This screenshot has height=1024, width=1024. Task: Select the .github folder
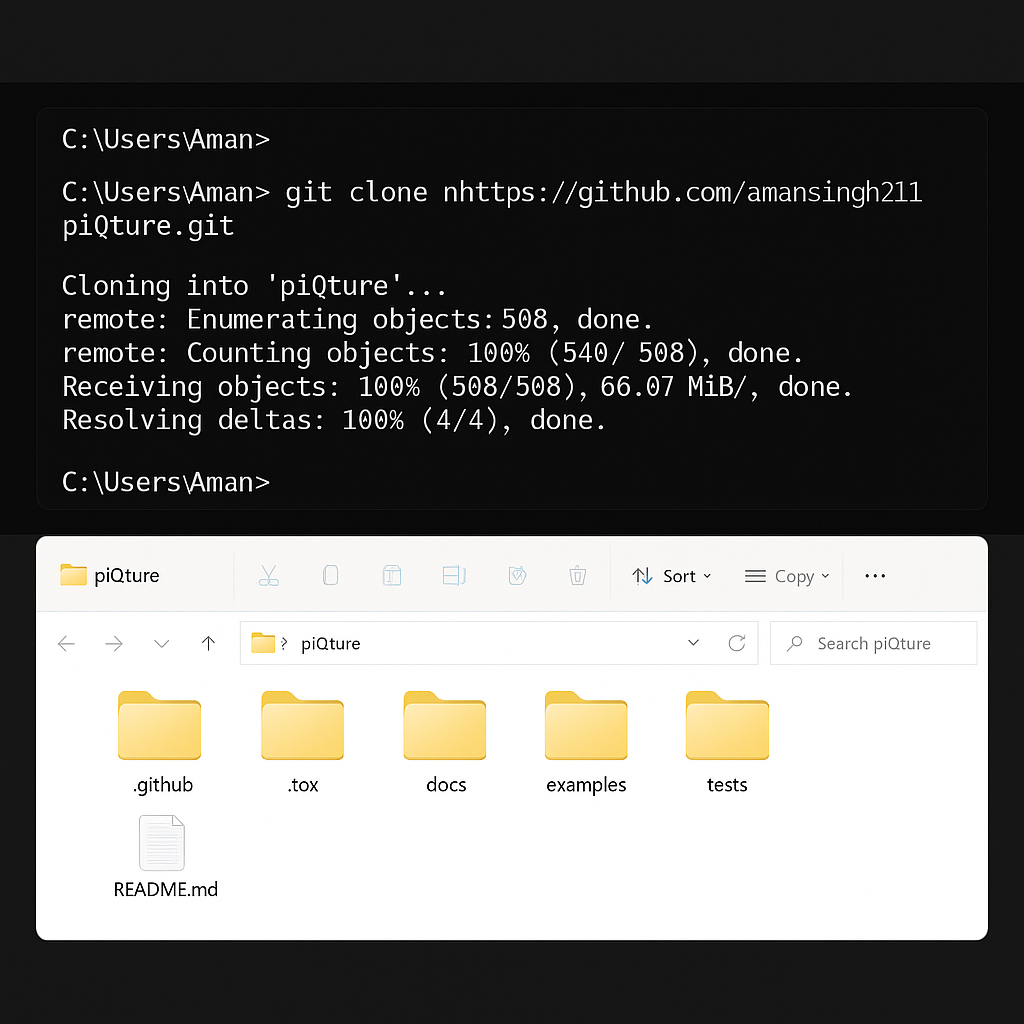point(160,741)
